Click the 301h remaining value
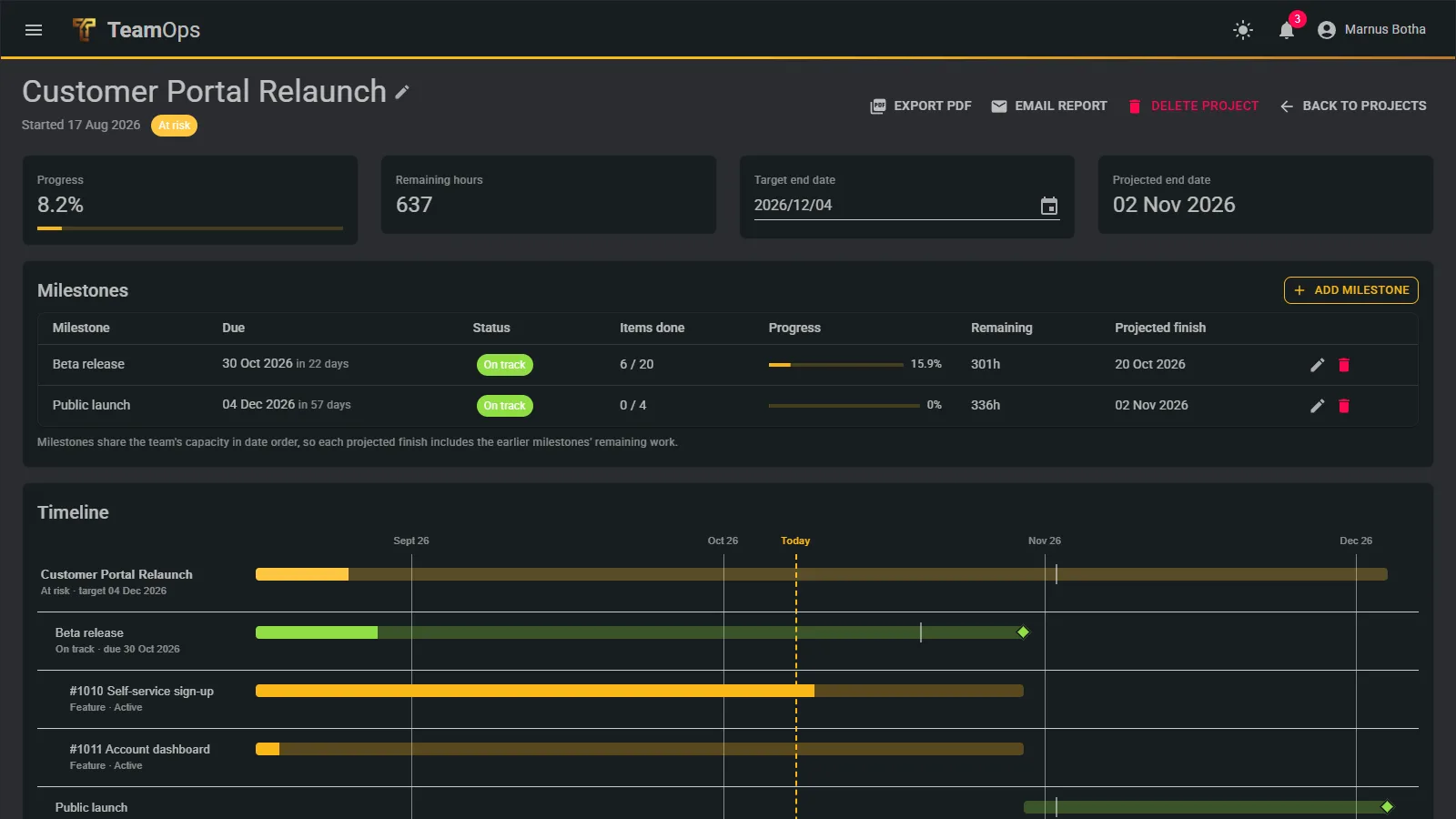1456x819 pixels. (x=986, y=365)
